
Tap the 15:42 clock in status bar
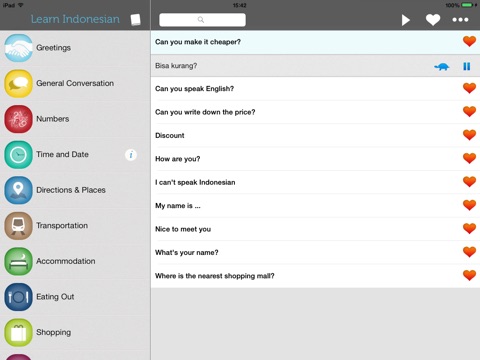pos(240,5)
